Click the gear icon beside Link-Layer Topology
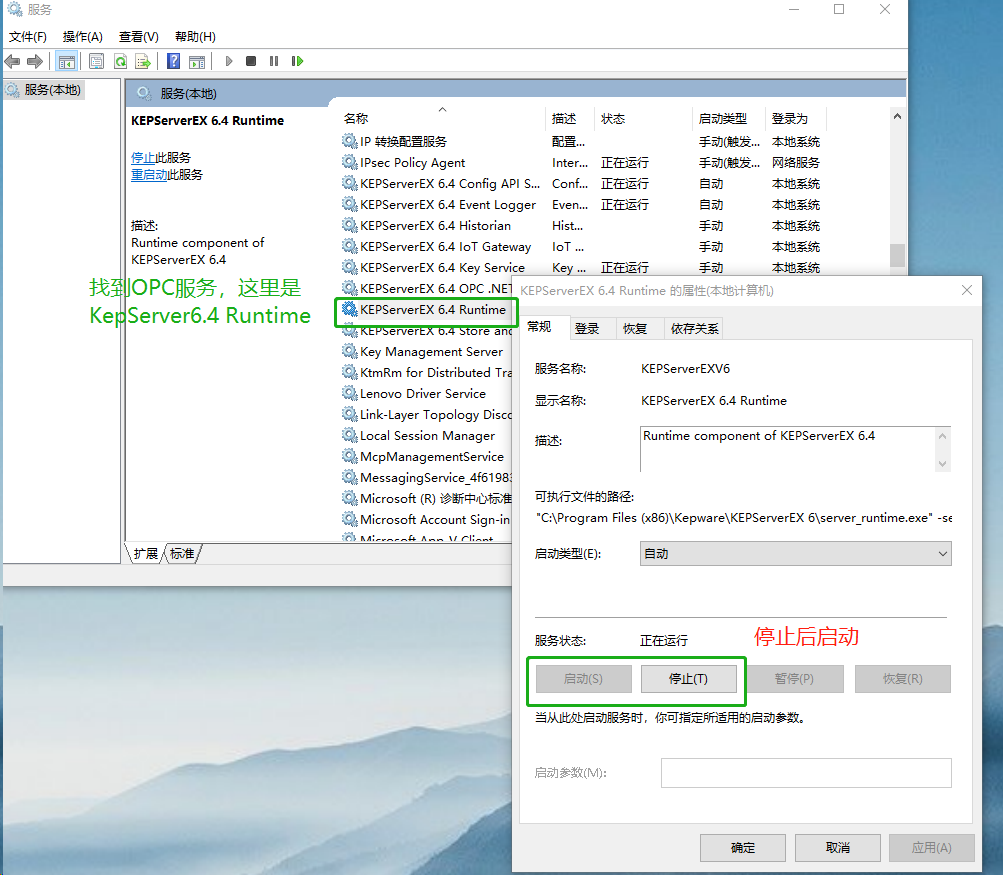This screenshot has width=1003, height=875. click(349, 414)
